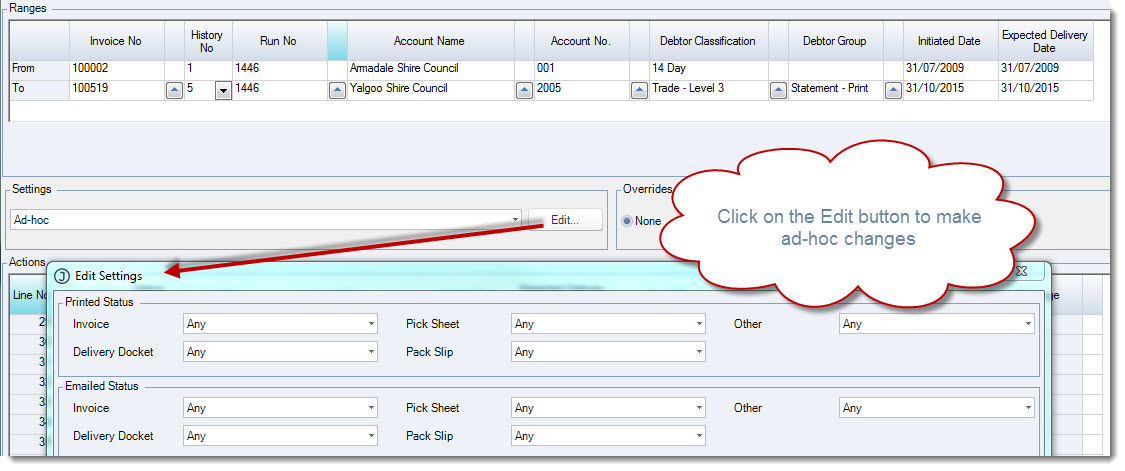Select From Invoice No cell 100002
This screenshot has width=1125, height=471.
(116, 69)
